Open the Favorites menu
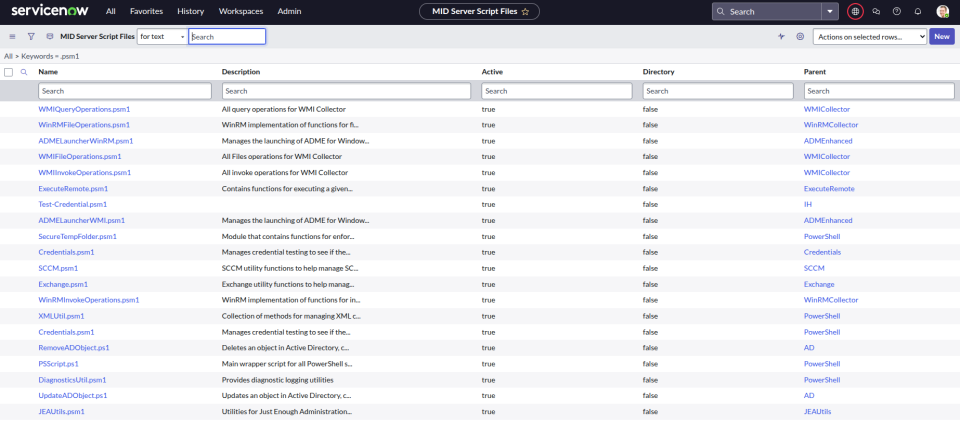 146,11
